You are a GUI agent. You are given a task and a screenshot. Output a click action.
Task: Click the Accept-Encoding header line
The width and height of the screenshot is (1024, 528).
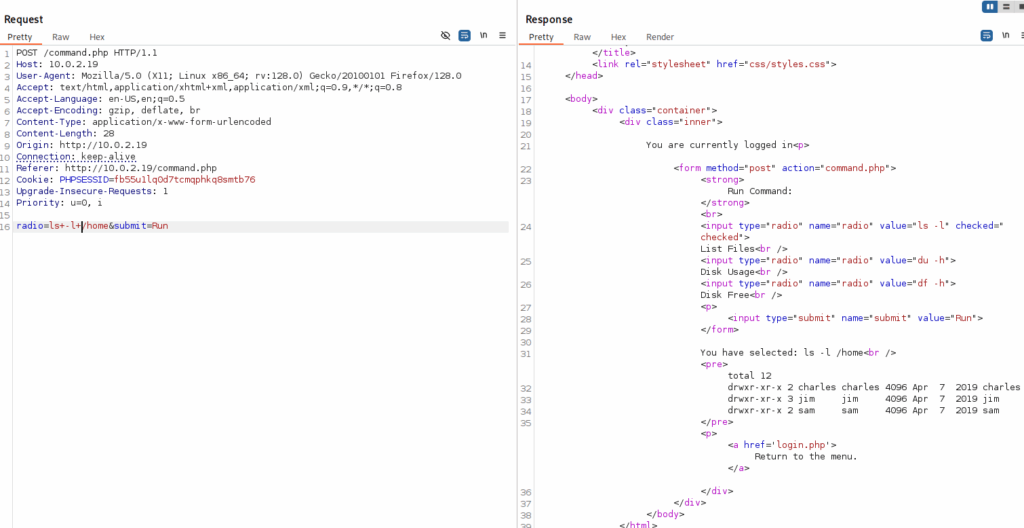pos(108,110)
